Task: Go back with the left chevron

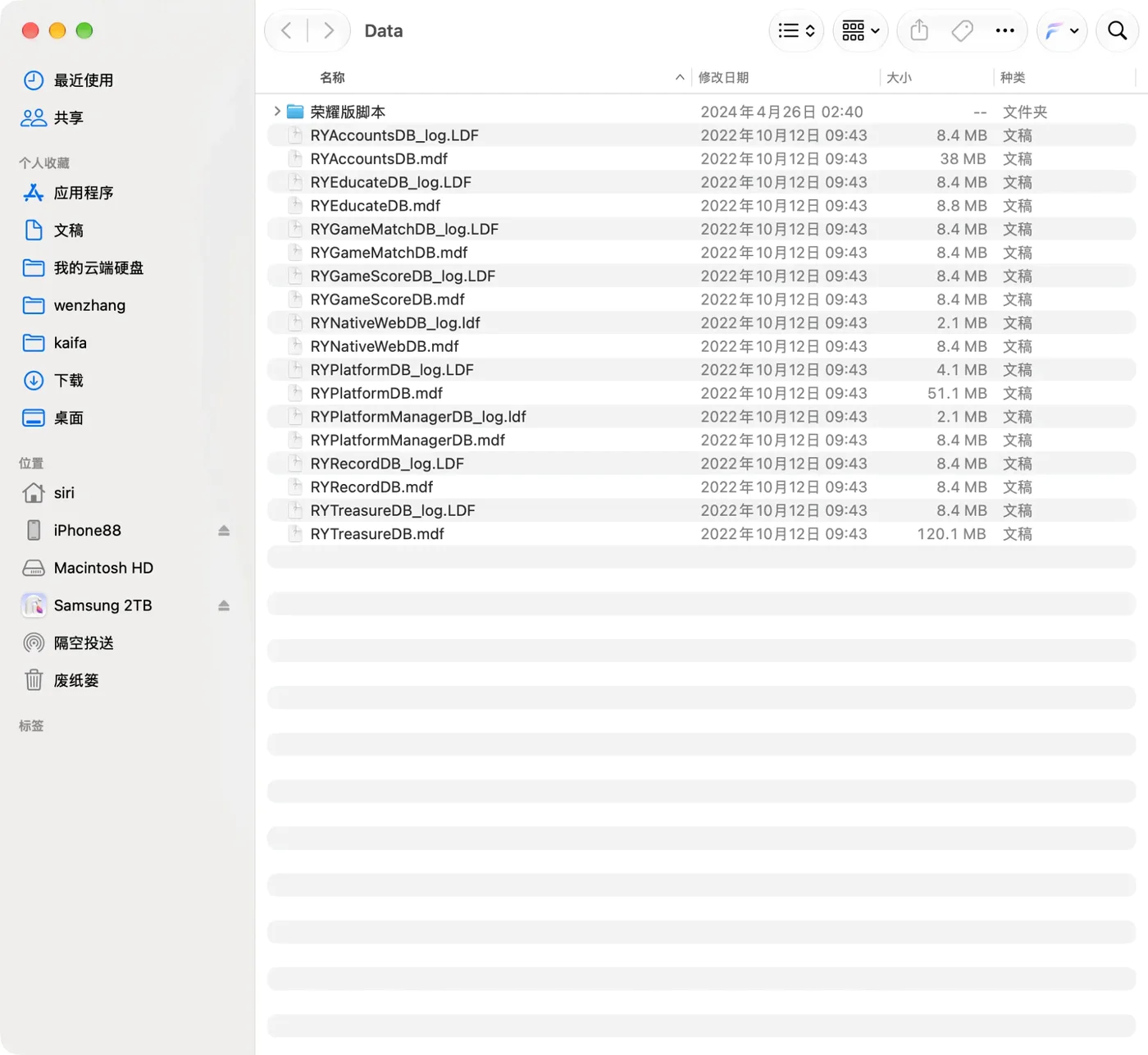Action: pyautogui.click(x=286, y=31)
